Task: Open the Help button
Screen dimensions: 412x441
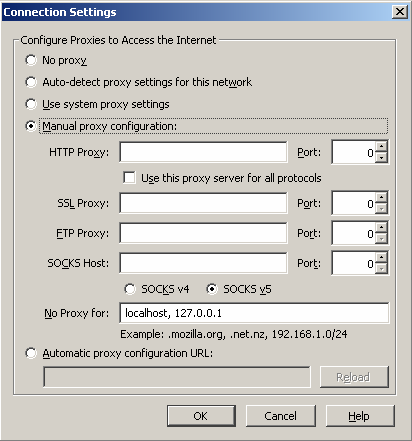Action: coord(360,416)
